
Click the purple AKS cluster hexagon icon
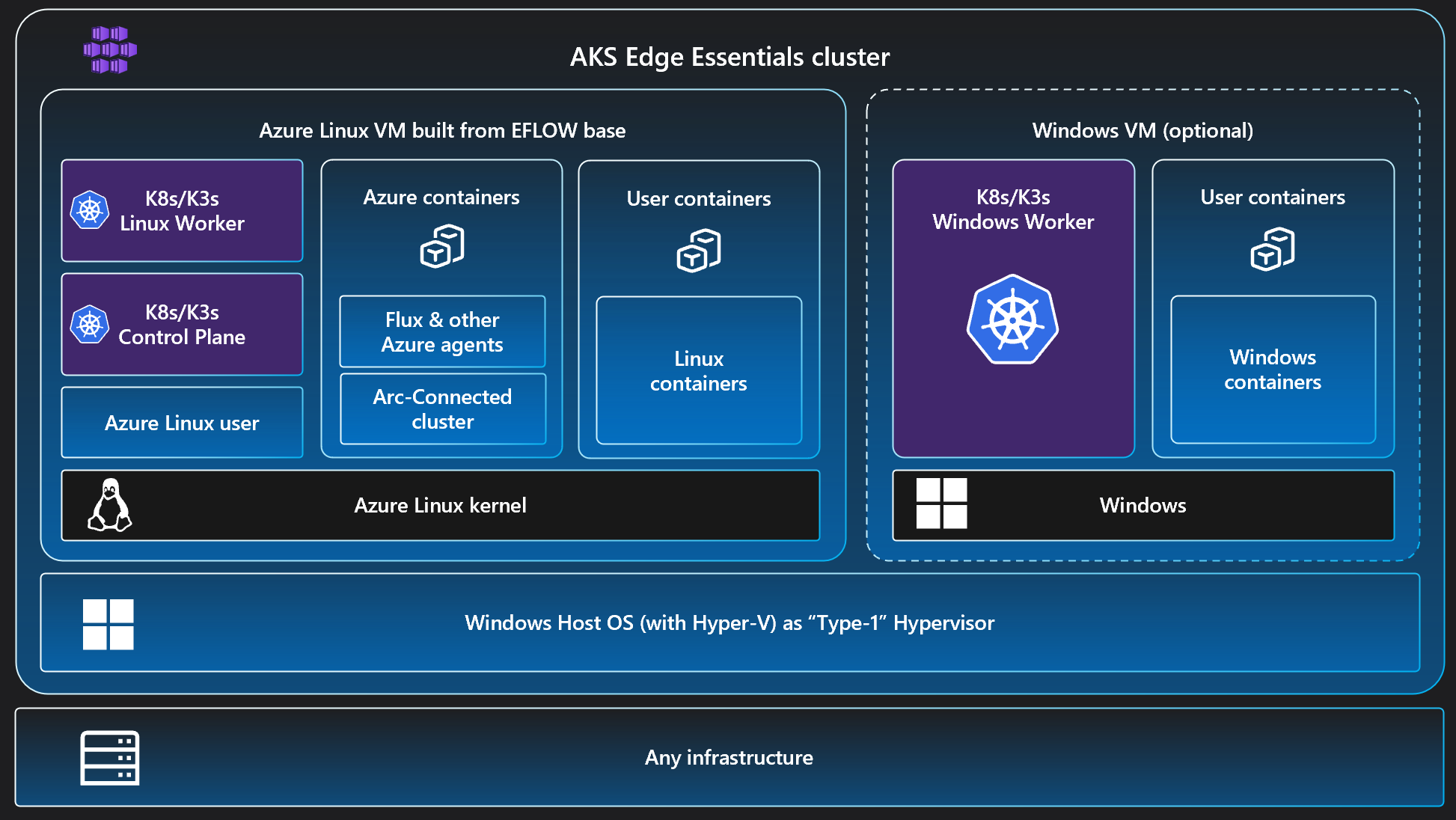110,49
